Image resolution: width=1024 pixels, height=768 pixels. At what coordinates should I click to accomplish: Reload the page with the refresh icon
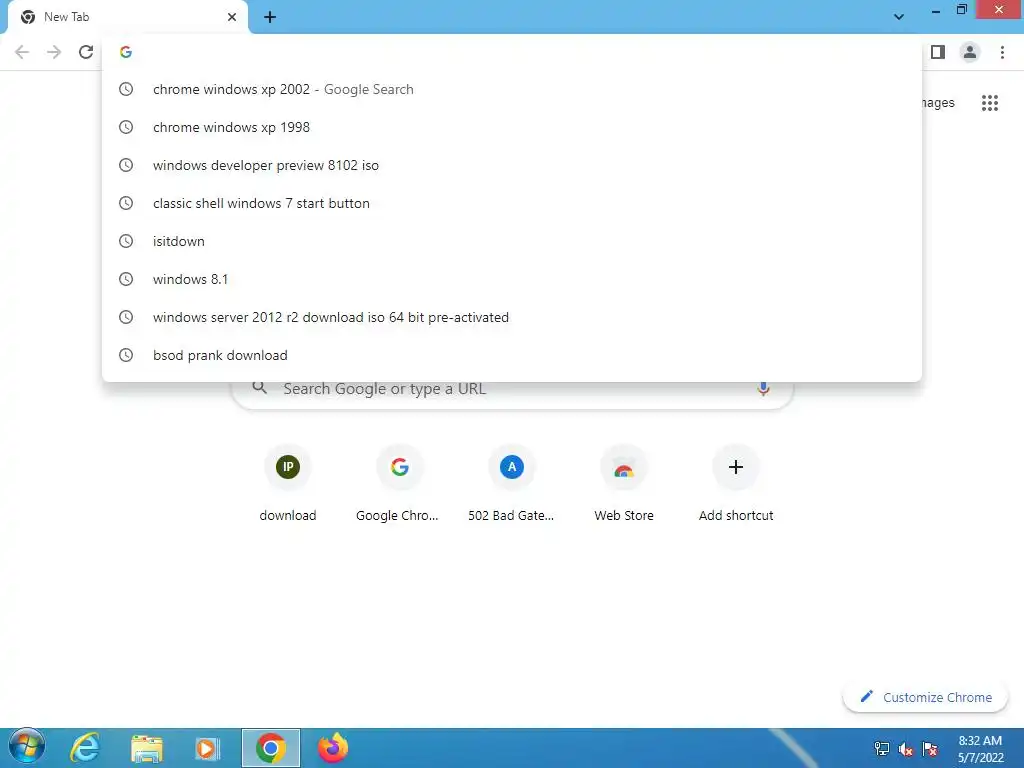86,52
